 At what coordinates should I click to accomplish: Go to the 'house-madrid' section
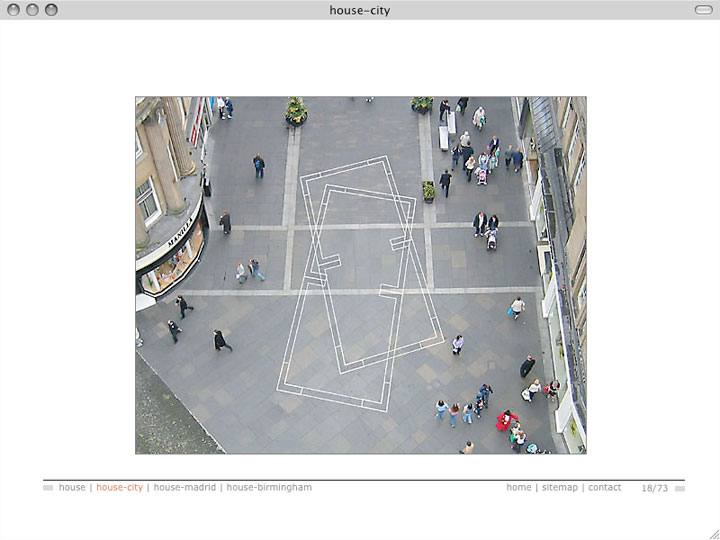coord(185,488)
